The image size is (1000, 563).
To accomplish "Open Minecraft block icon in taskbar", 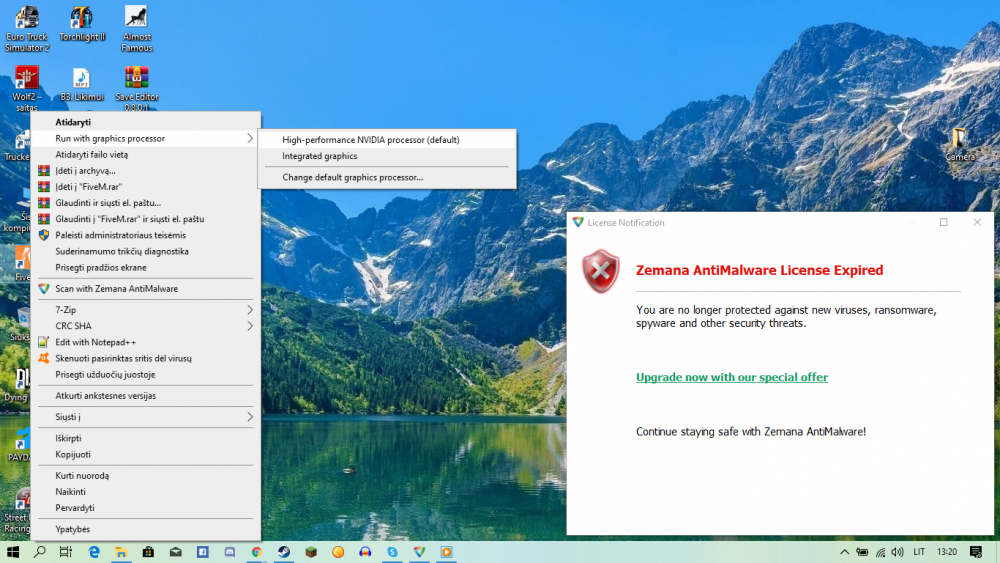I will pyautogui.click(x=311, y=552).
